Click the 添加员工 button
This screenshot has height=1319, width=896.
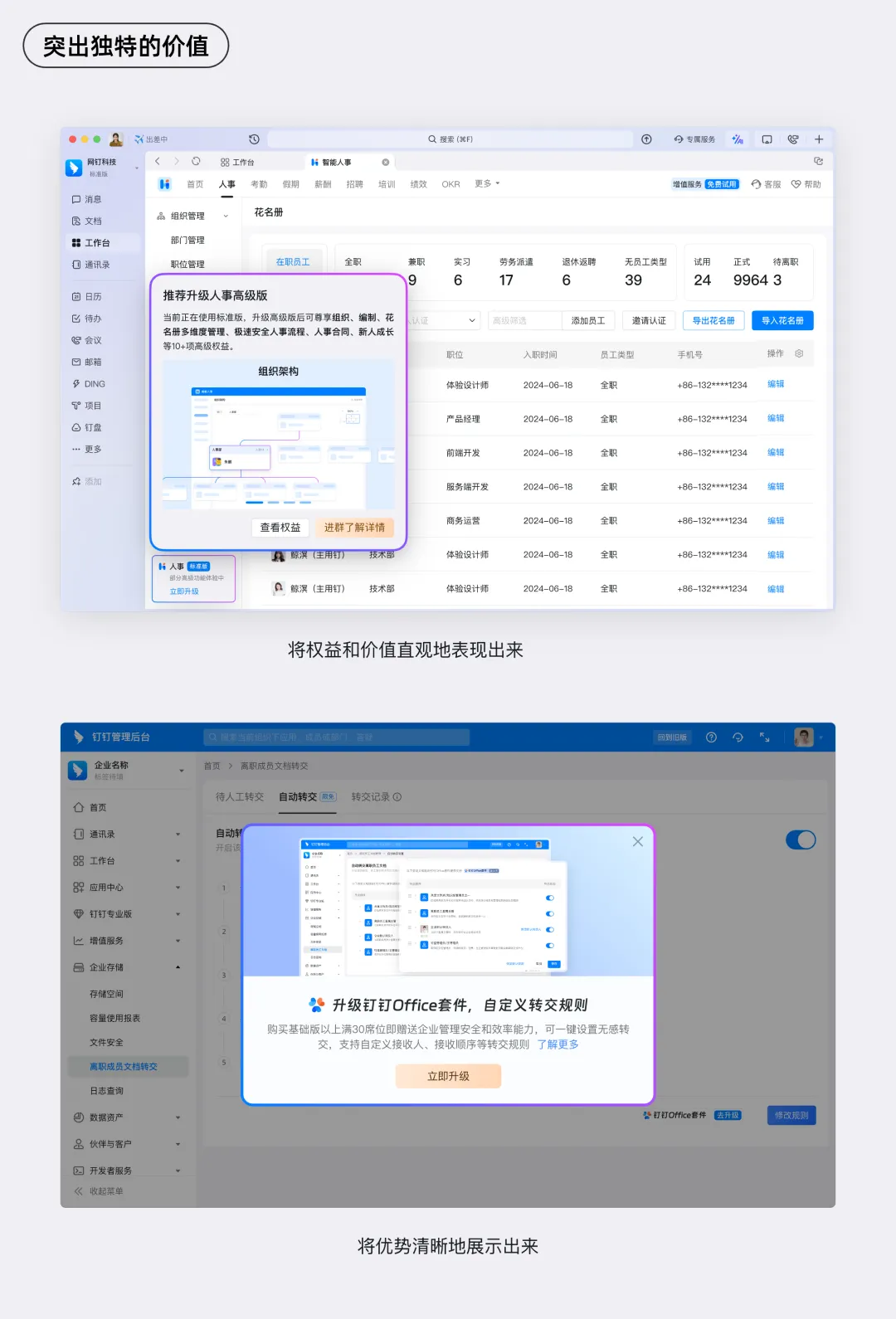tap(588, 320)
